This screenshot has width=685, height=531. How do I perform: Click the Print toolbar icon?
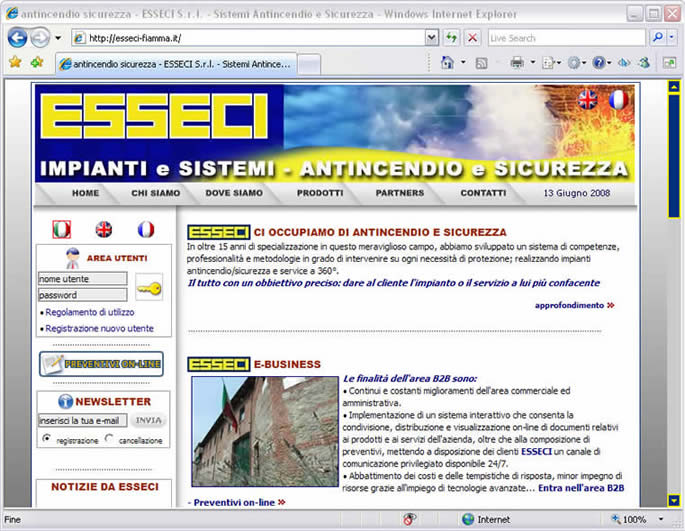(x=517, y=62)
